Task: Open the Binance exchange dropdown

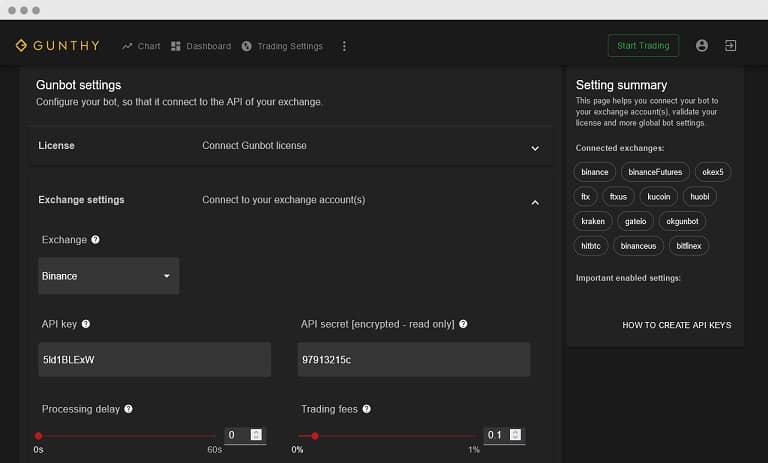Action: pos(109,276)
